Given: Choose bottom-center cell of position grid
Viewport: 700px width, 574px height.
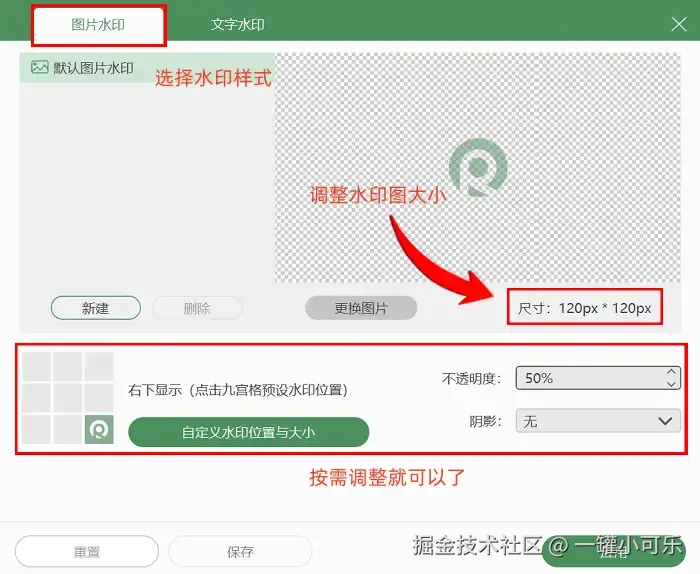Looking at the screenshot, I should (x=67, y=429).
